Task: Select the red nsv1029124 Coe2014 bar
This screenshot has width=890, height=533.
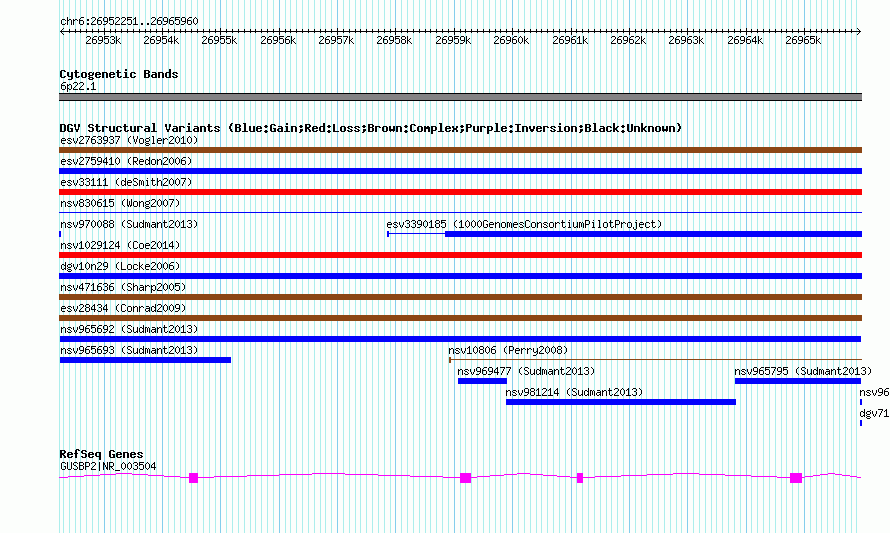Action: [x=460, y=255]
